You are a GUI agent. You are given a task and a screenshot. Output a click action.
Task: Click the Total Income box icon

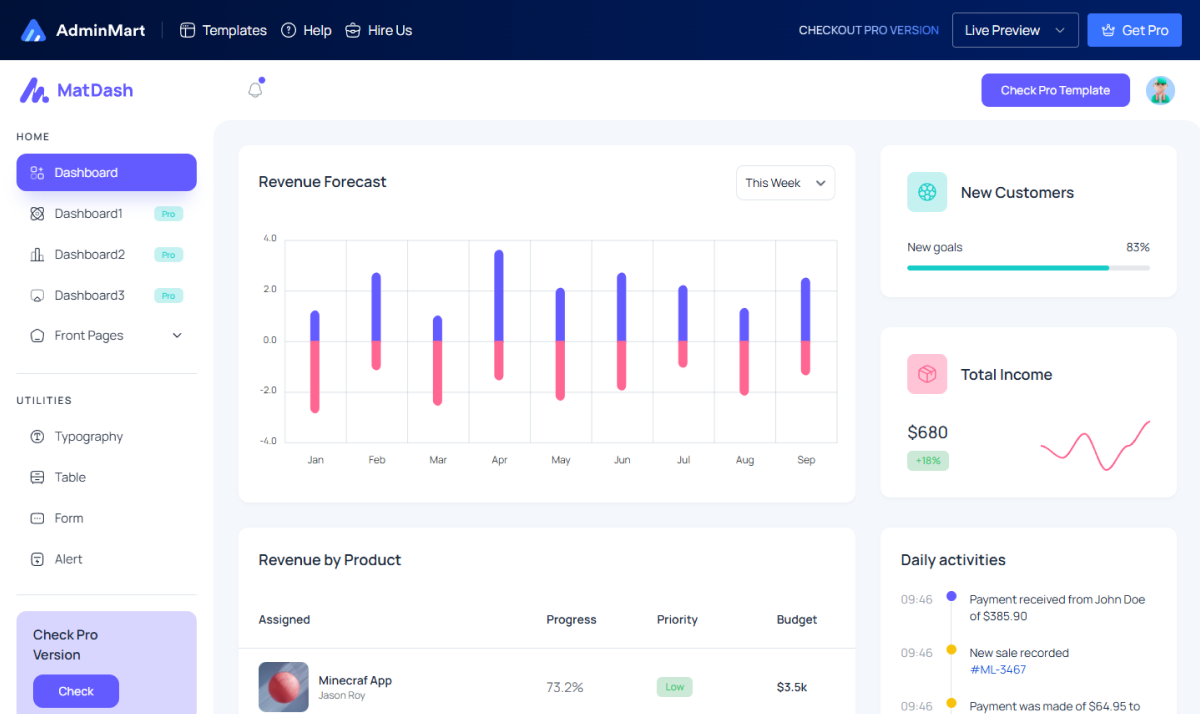(x=927, y=374)
